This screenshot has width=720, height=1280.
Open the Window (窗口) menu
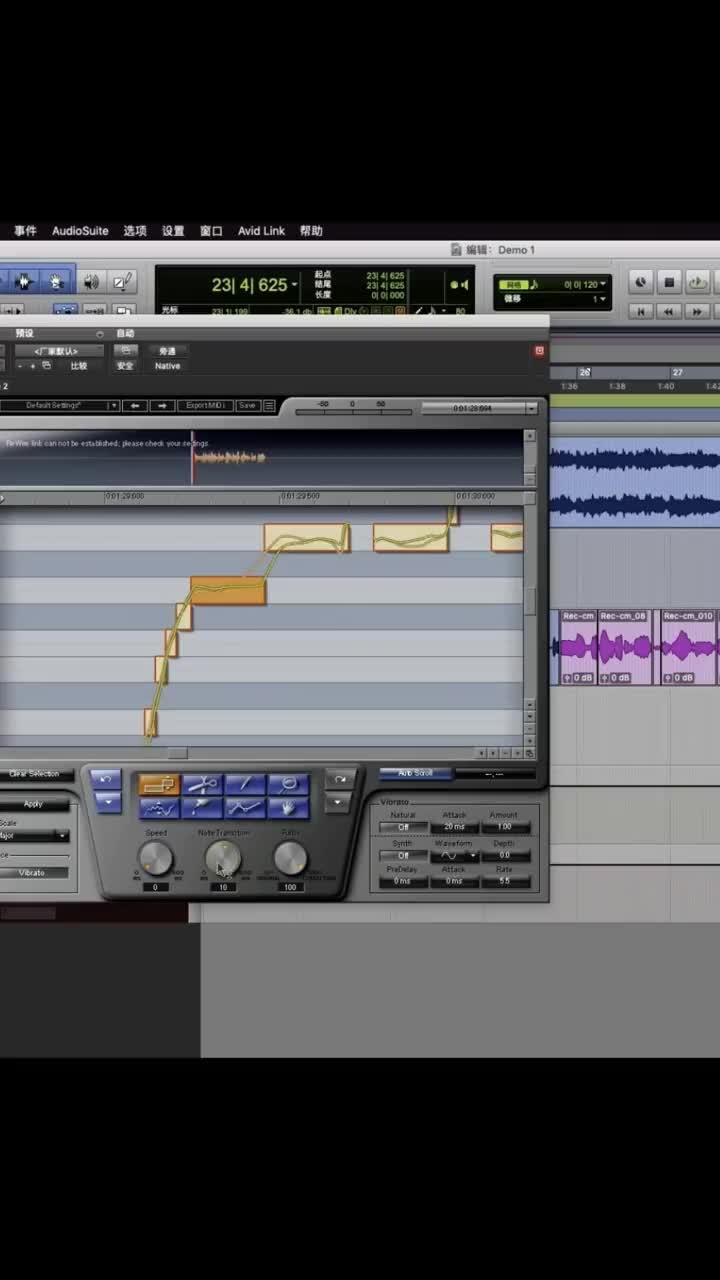pos(211,231)
